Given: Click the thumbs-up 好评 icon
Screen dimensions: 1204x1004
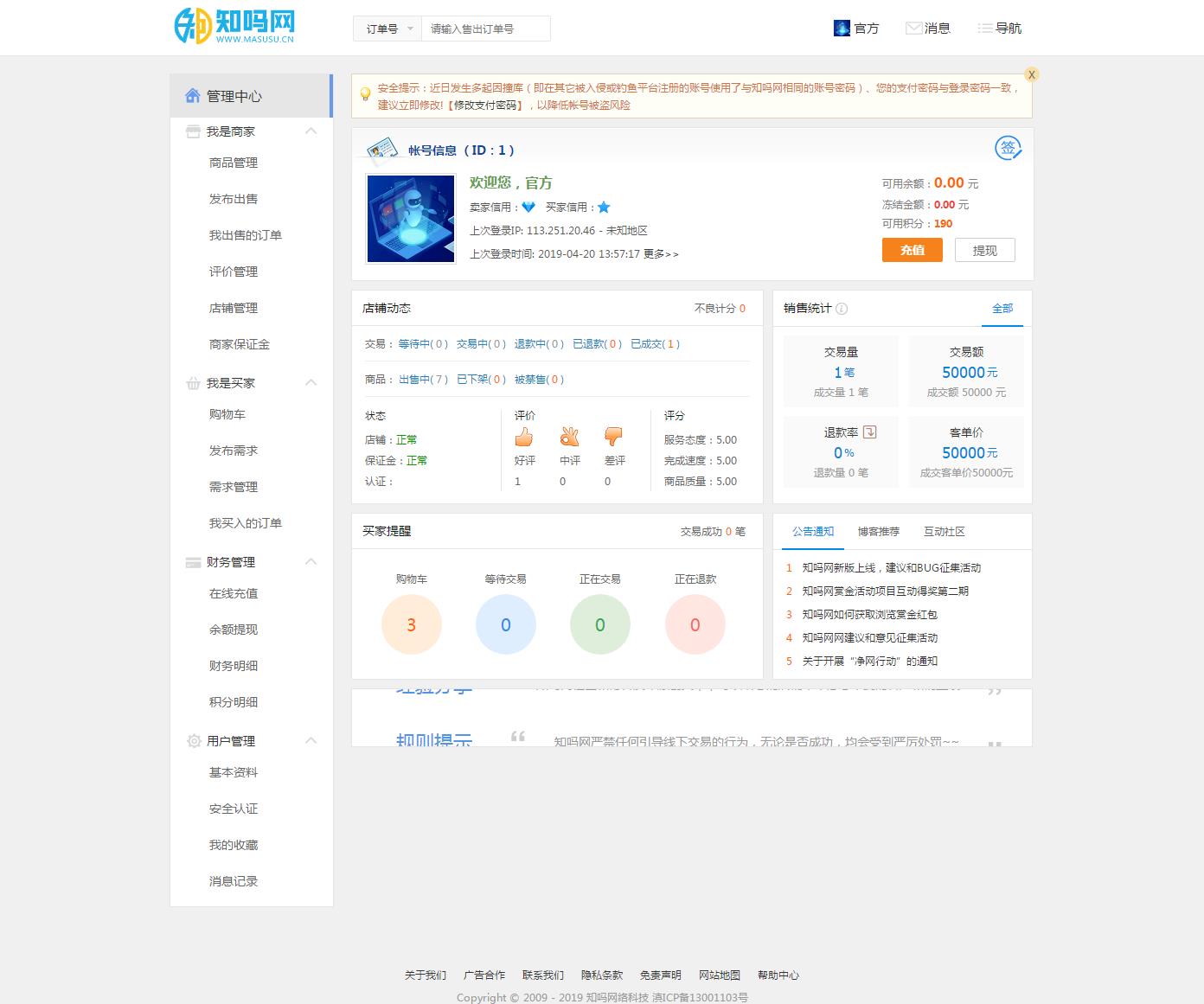Looking at the screenshot, I should (x=524, y=436).
